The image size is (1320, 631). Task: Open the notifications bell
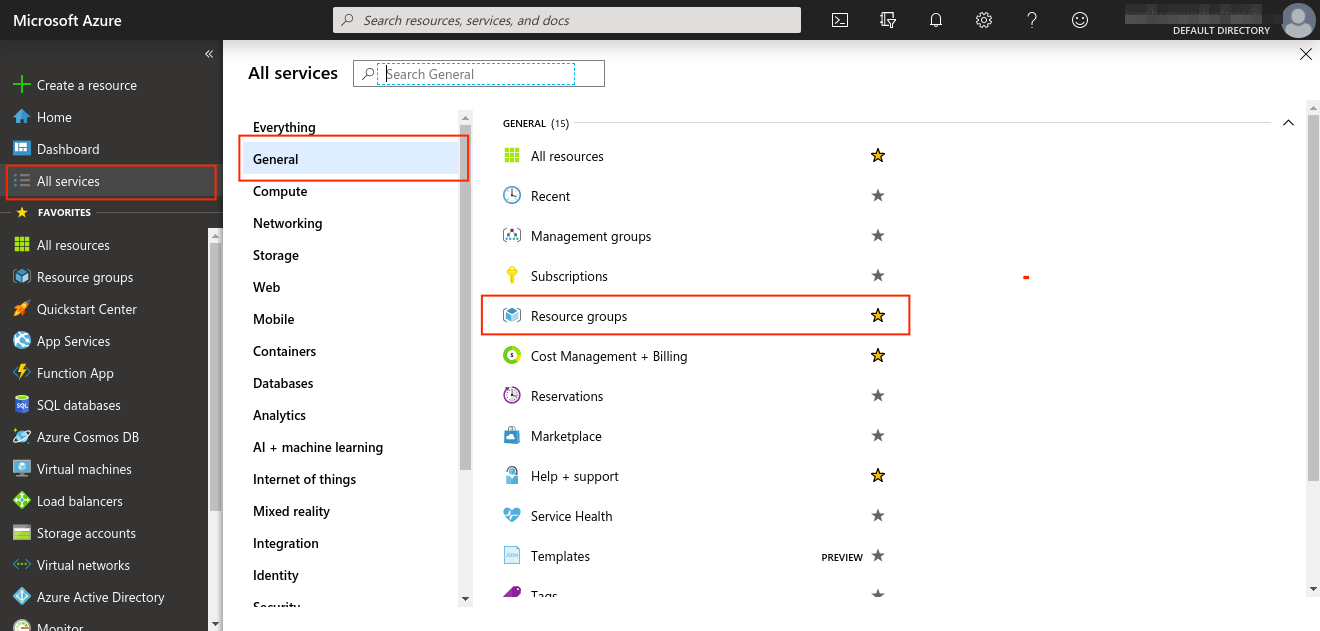[x=936, y=20]
